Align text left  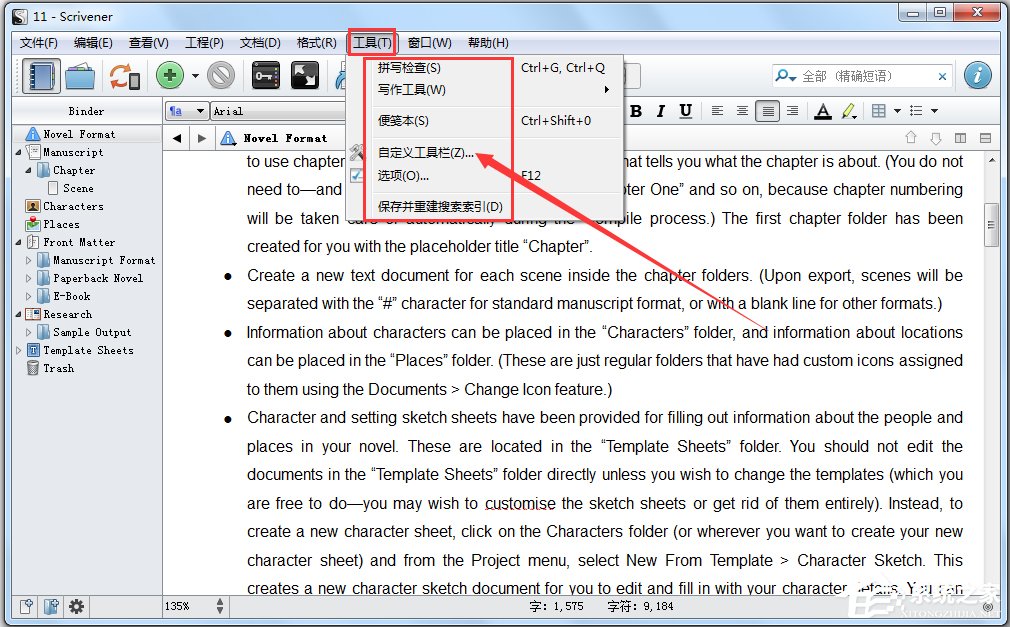point(717,111)
